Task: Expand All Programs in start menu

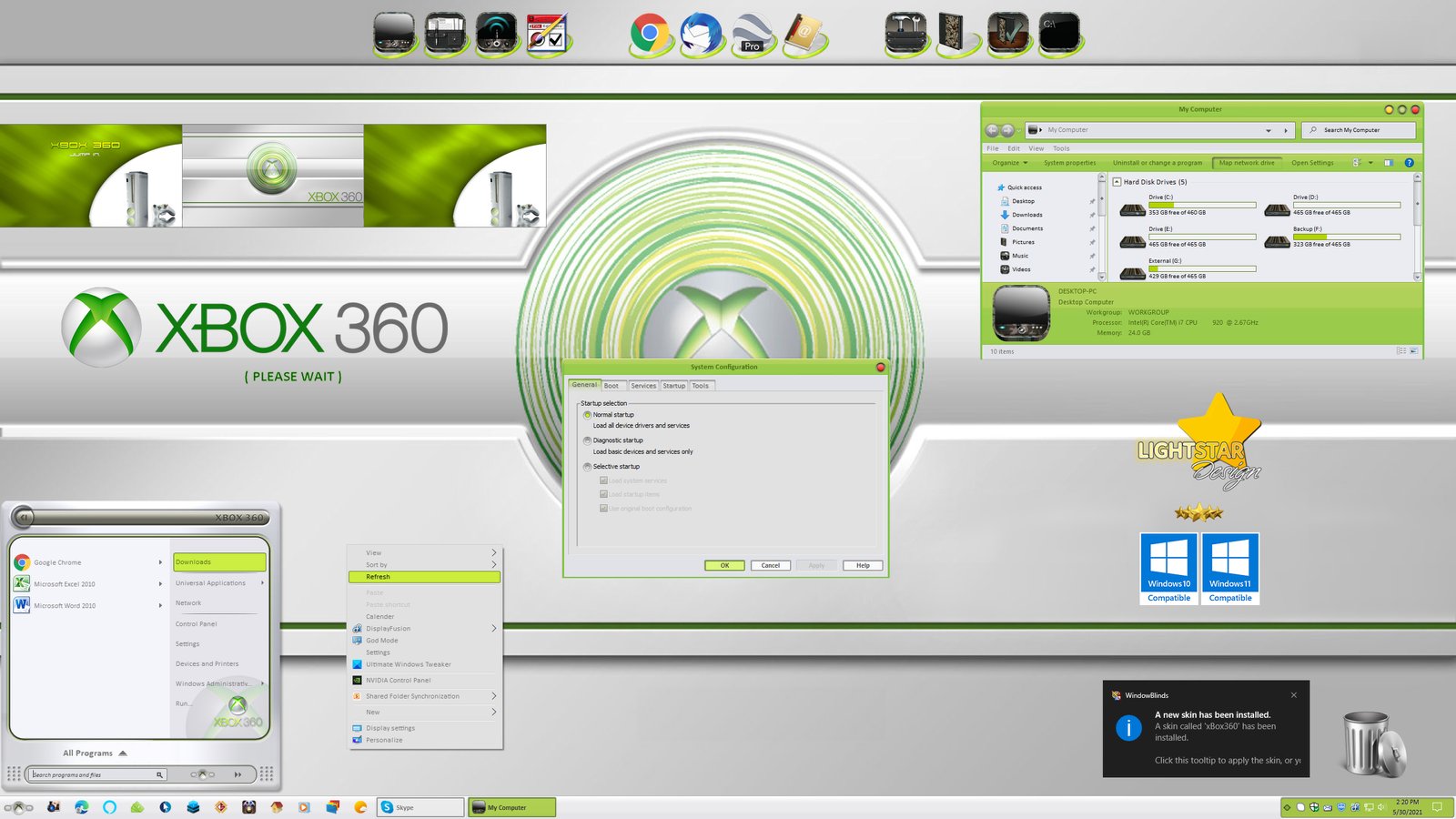Action: (95, 753)
